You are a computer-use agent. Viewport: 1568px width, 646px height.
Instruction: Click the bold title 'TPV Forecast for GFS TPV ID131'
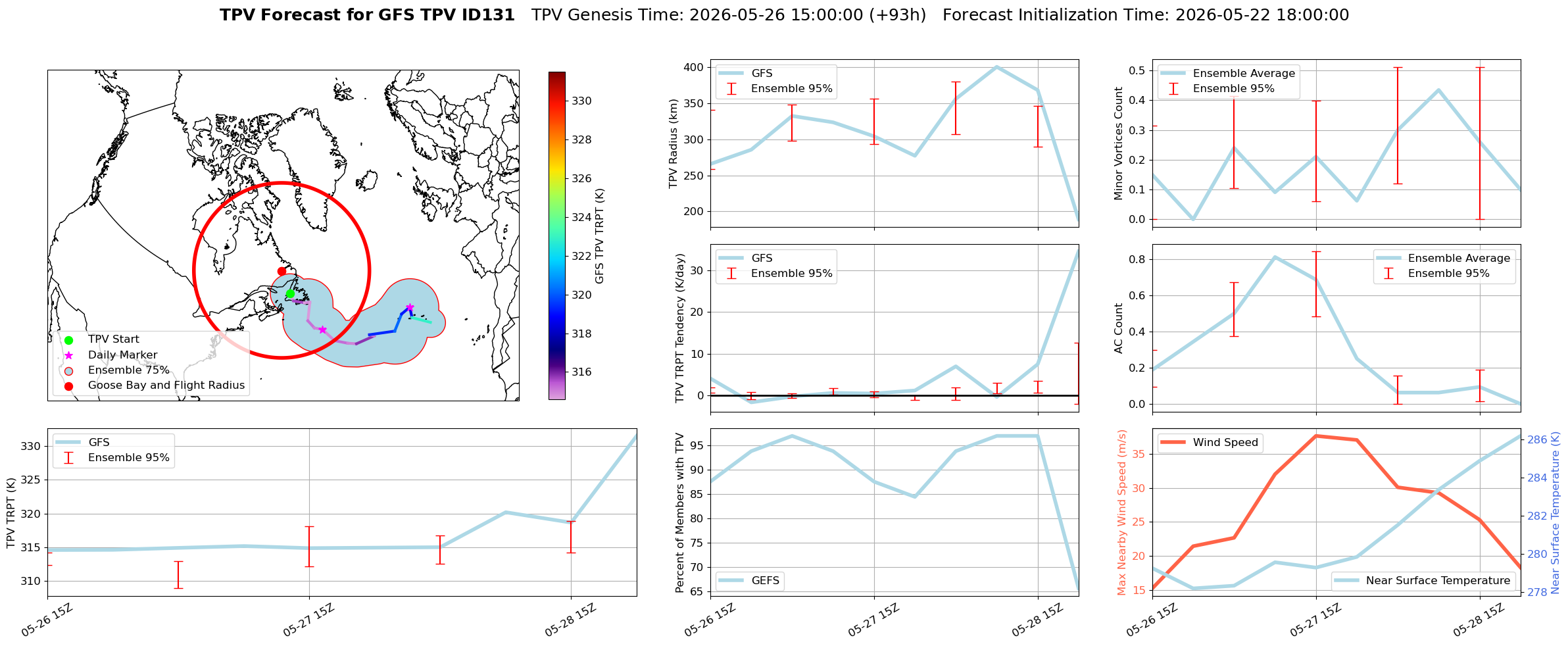point(367,15)
